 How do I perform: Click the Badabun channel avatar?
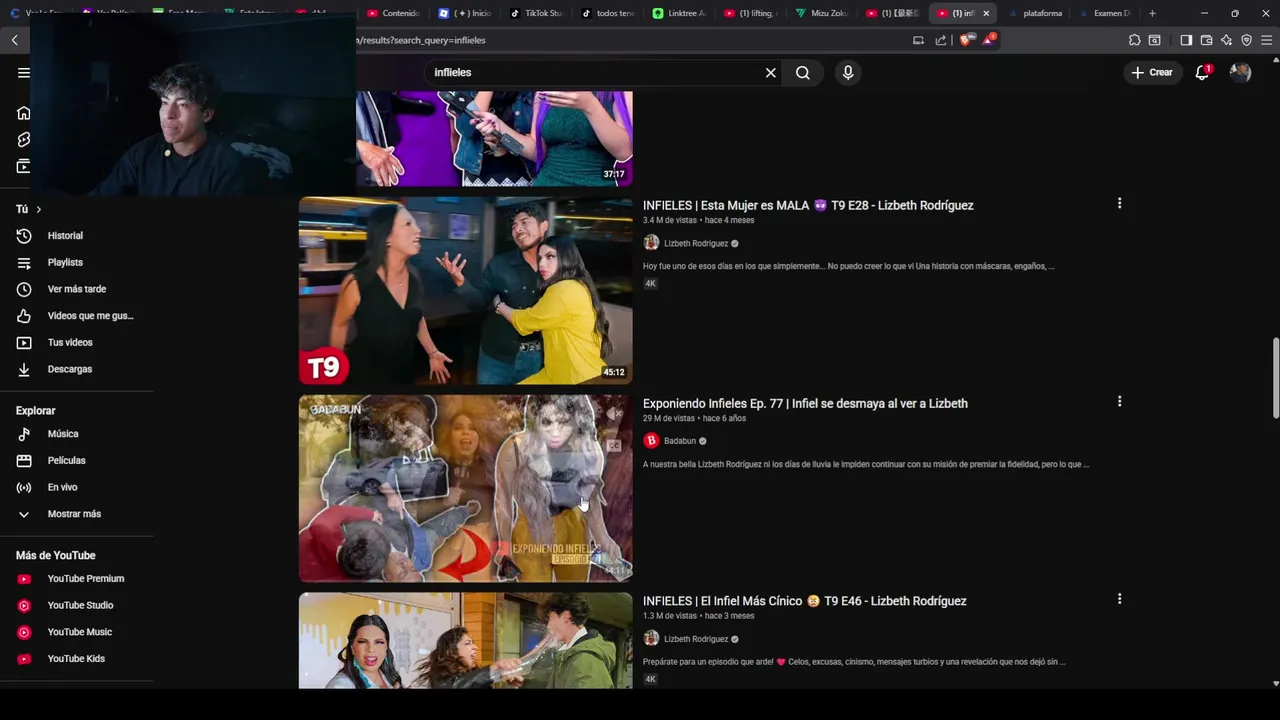click(x=651, y=441)
